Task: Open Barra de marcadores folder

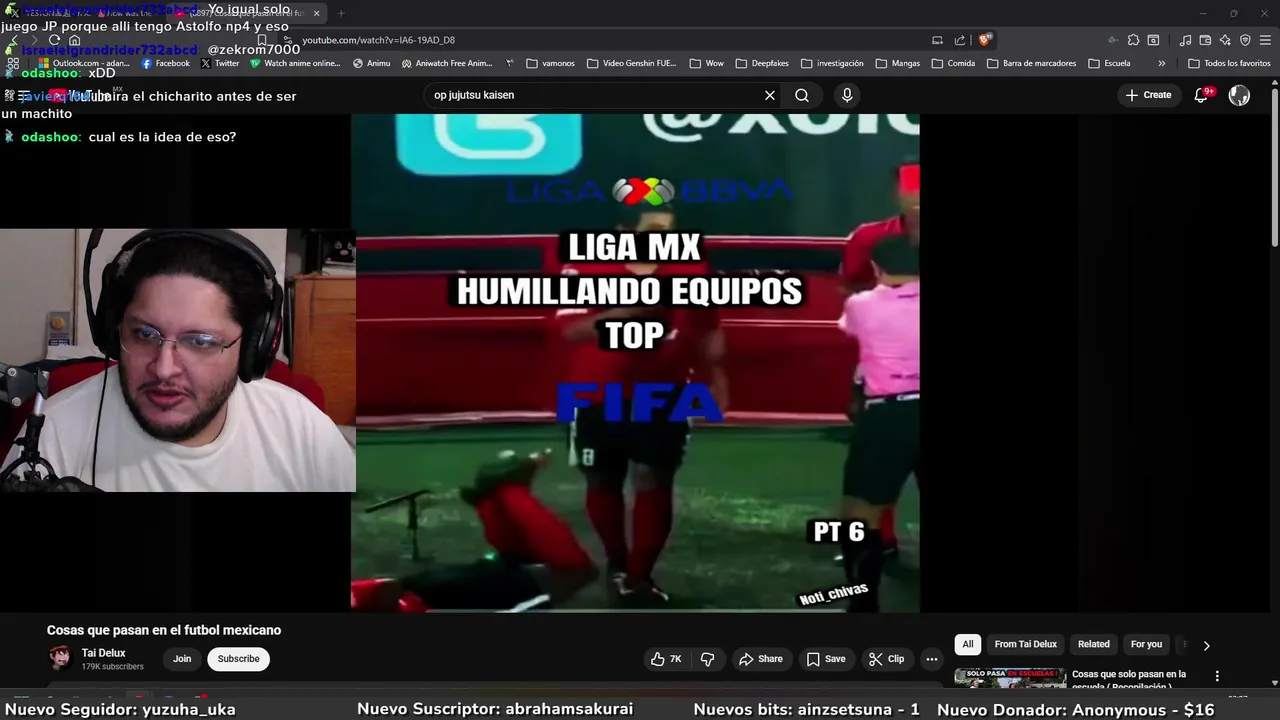Action: 1031,63
